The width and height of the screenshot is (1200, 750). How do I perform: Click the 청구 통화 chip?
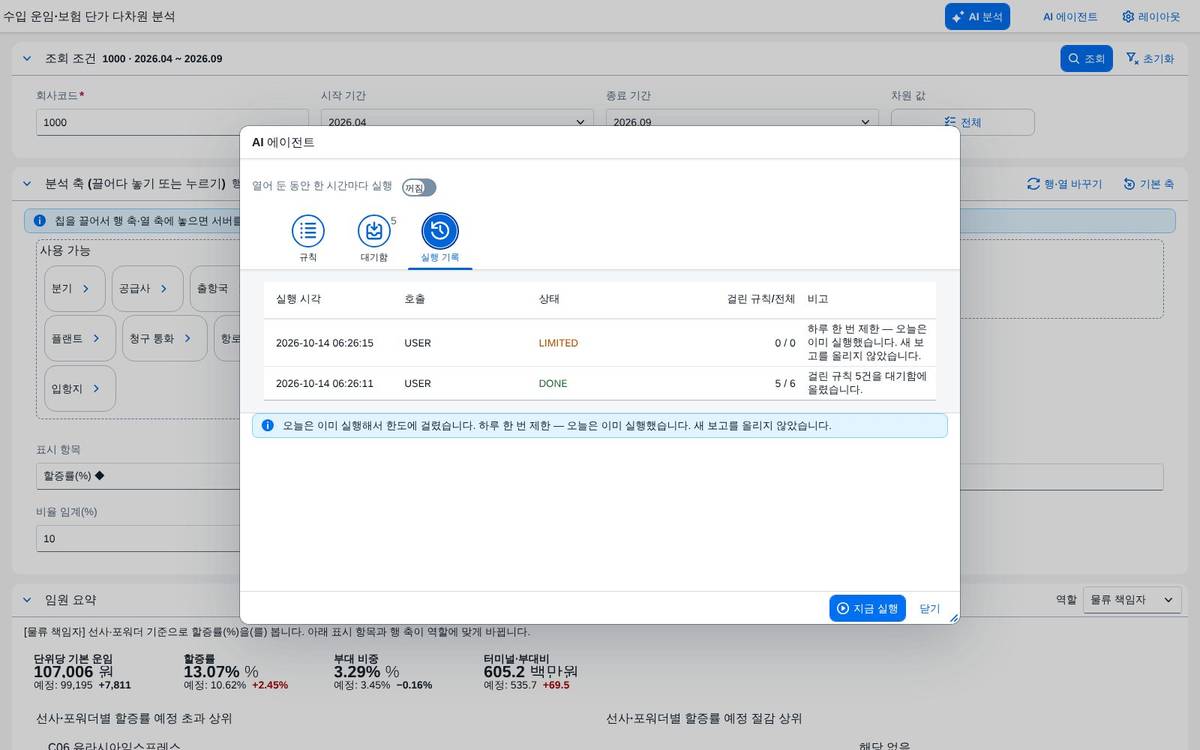(165, 338)
